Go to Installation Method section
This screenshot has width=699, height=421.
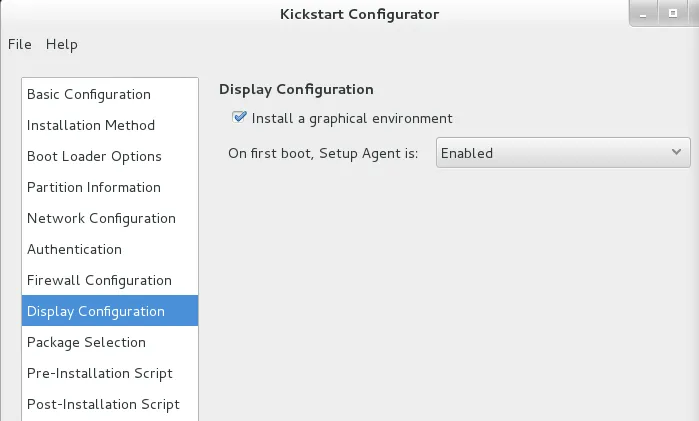click(x=91, y=125)
